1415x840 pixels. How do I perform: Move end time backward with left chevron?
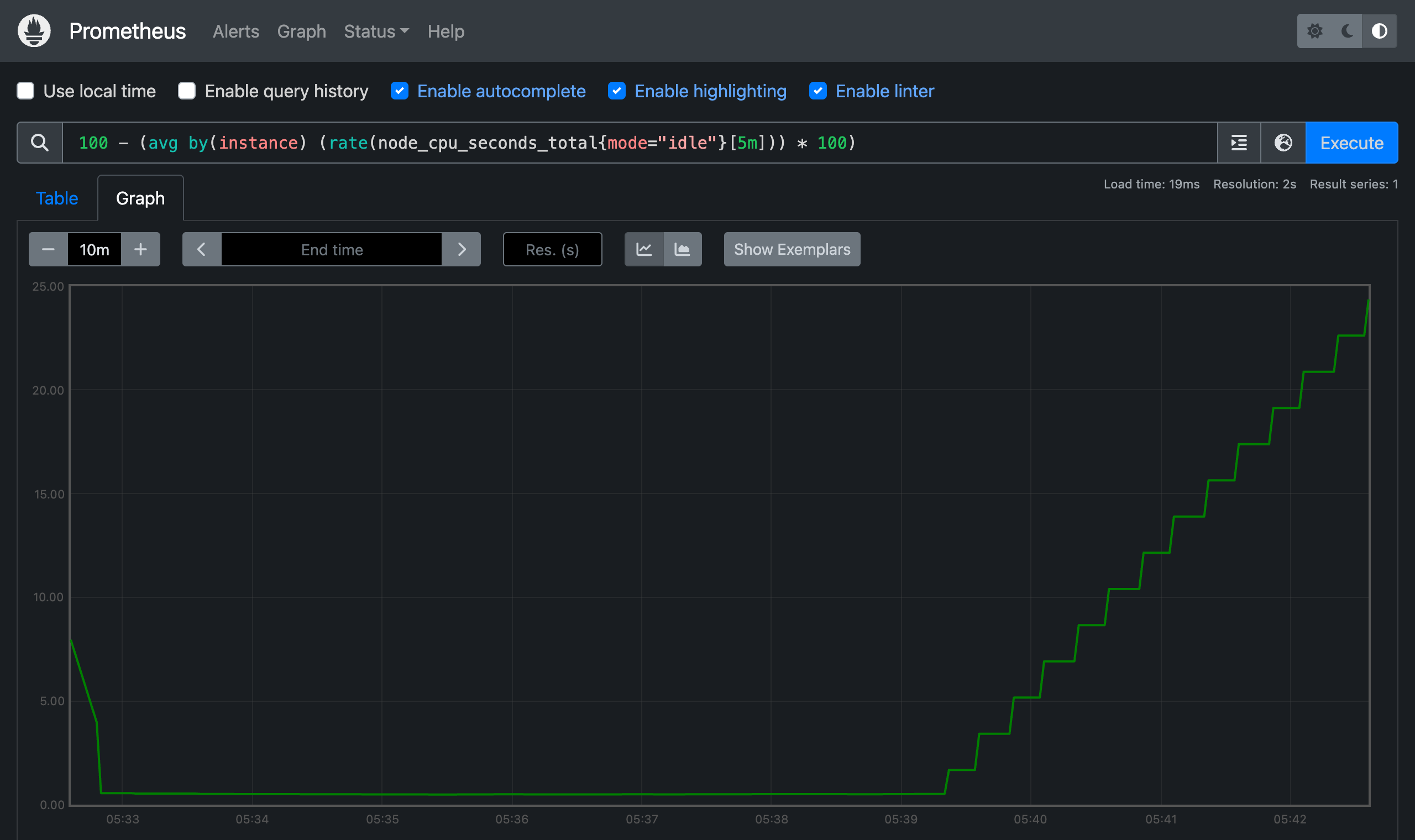[x=202, y=249]
